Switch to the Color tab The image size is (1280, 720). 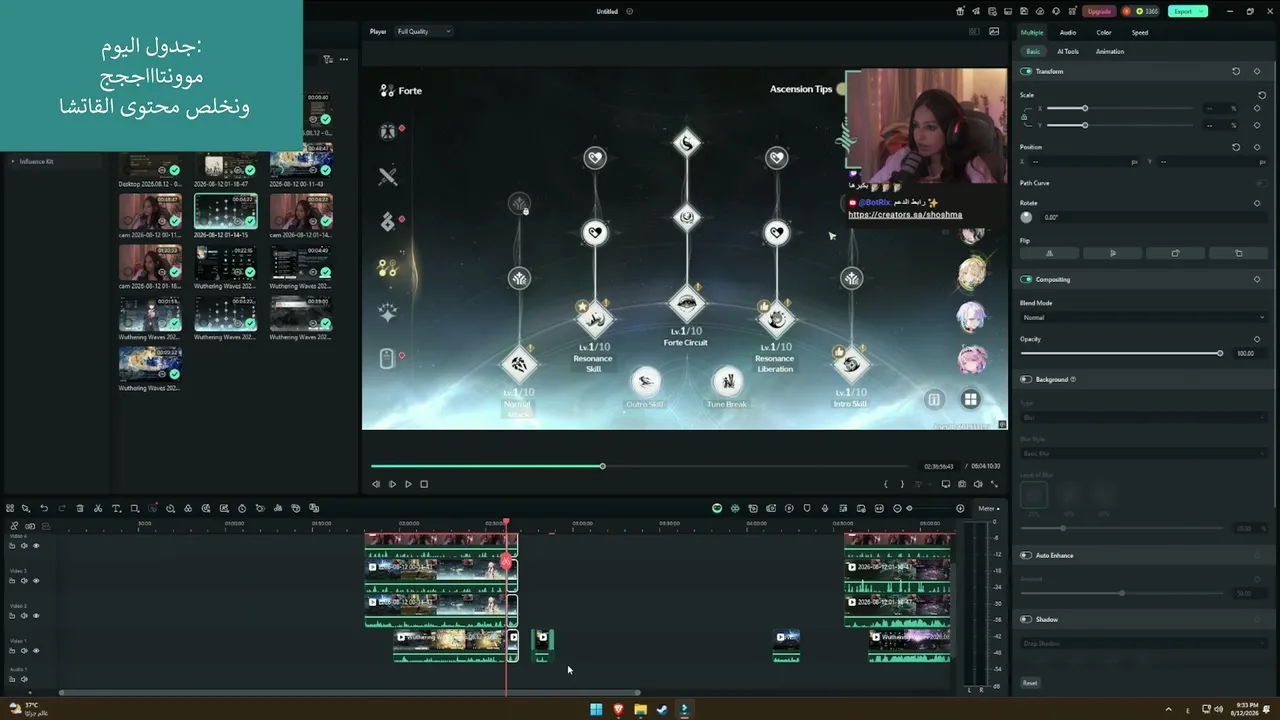(x=1104, y=32)
